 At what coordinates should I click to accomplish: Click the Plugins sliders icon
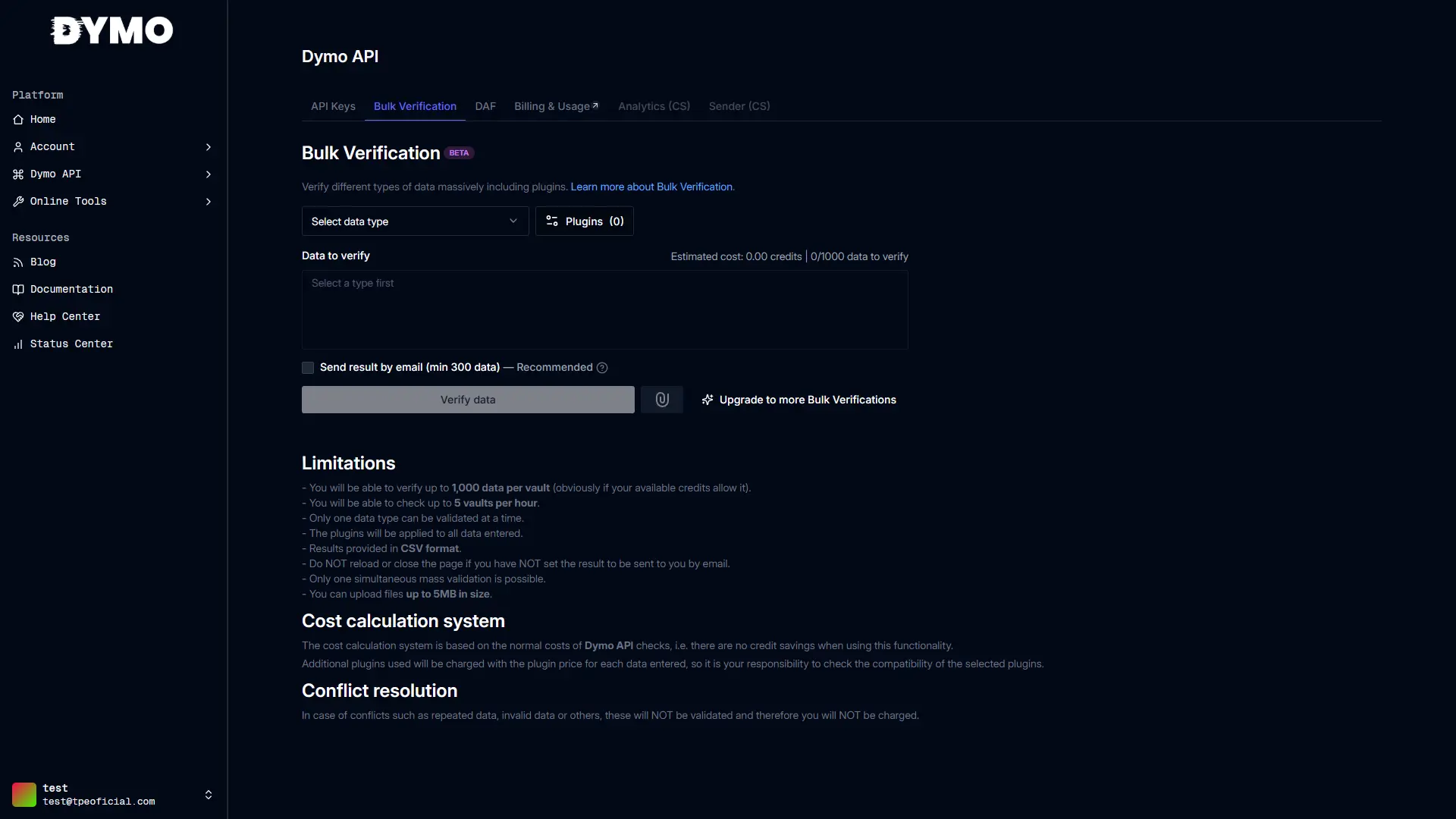(x=552, y=221)
